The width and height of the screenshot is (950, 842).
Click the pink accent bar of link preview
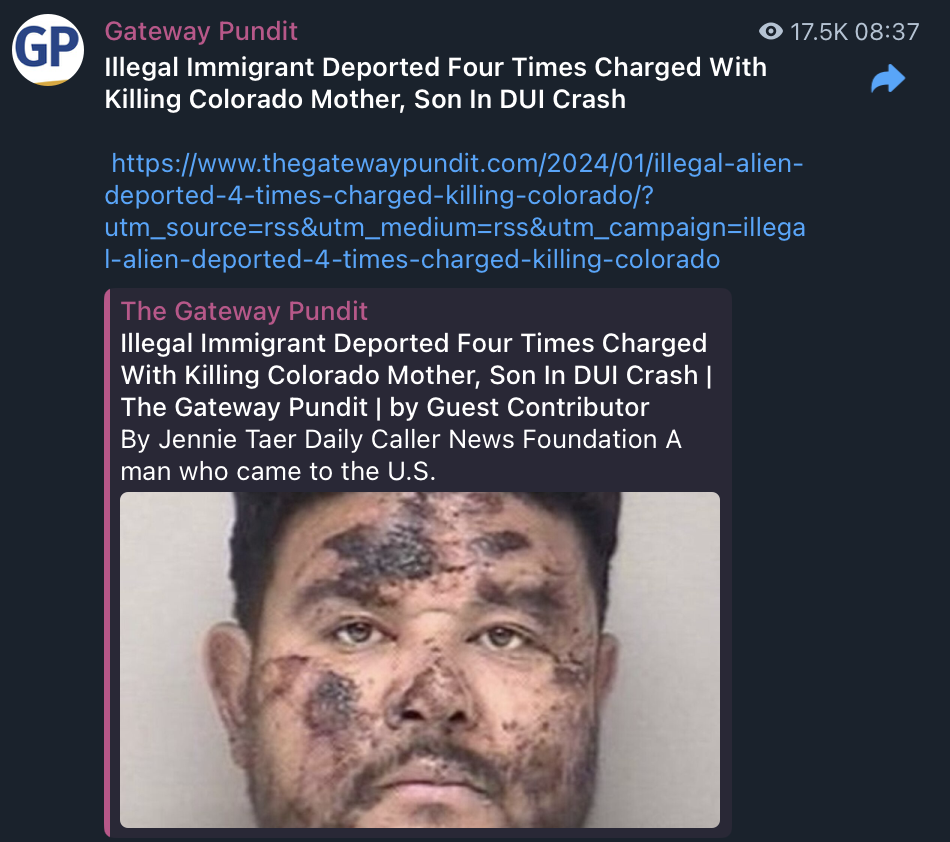[107, 563]
